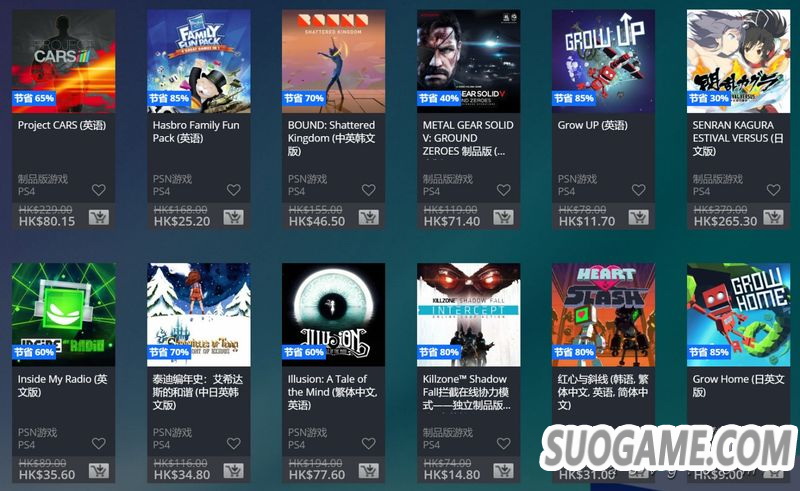
Task: Add Illusion: A Tale of the Mind to cart
Action: click(x=368, y=471)
